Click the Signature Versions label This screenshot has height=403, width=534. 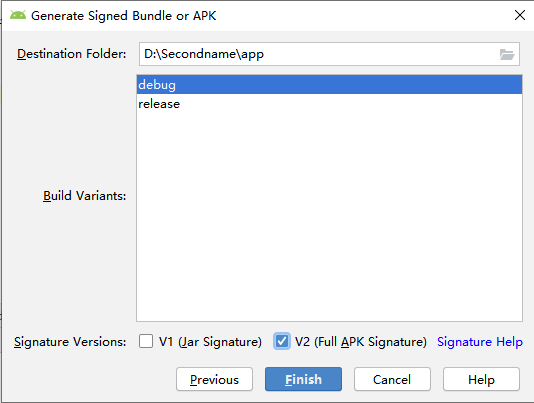click(x=70, y=342)
